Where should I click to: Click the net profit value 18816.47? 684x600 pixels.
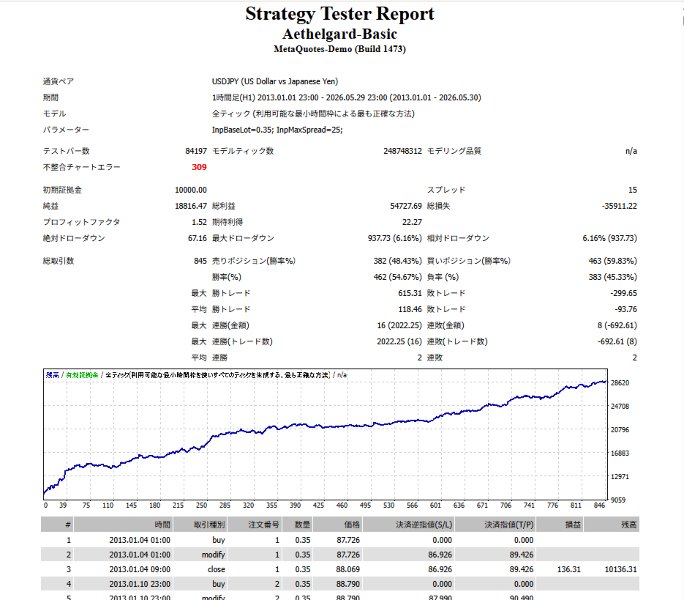point(191,206)
